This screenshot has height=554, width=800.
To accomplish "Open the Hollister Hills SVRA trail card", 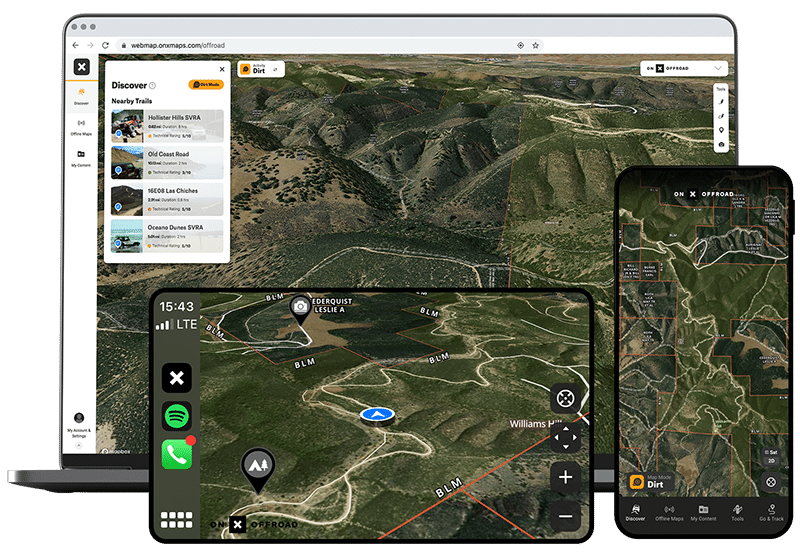I will (167, 124).
